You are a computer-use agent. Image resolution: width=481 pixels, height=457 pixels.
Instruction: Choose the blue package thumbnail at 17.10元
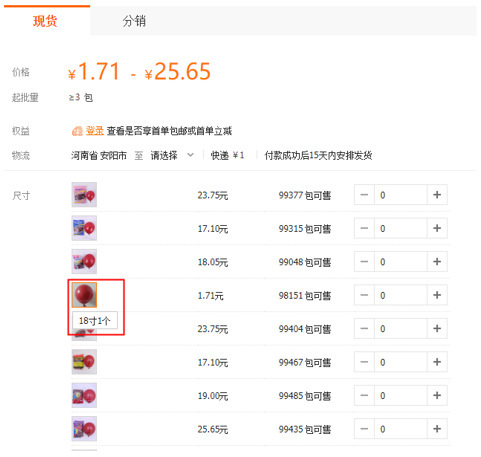(84, 228)
